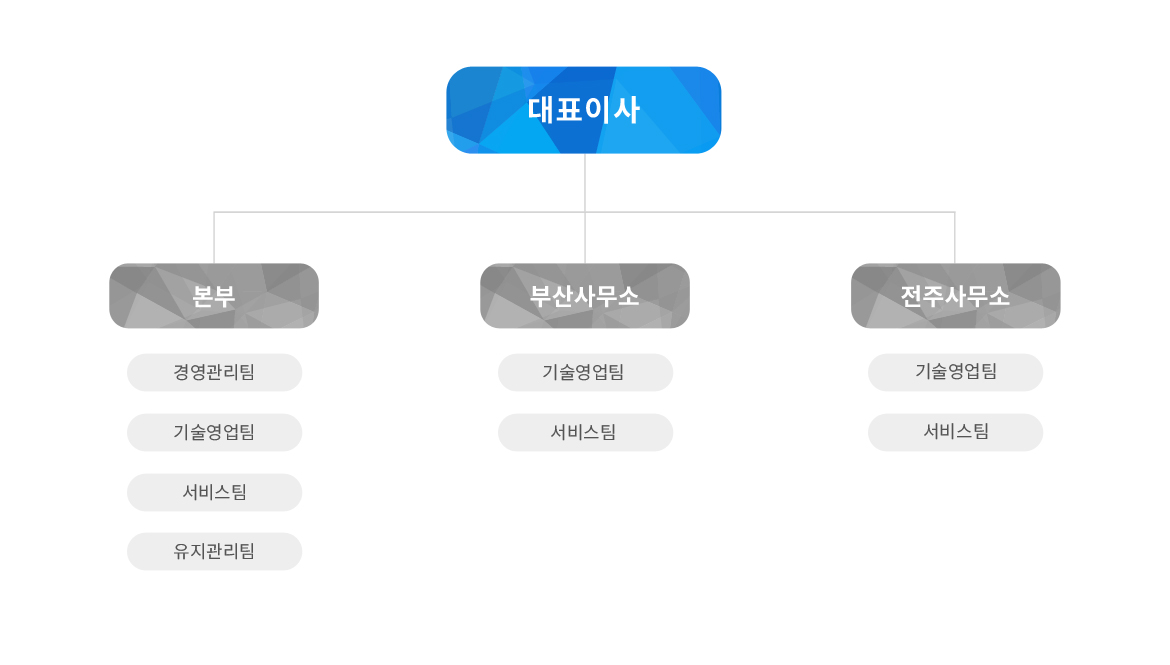Open 서비스팀 under 부산사무소
Image resolution: width=1170 pixels, height=665 pixels.
tap(585, 432)
